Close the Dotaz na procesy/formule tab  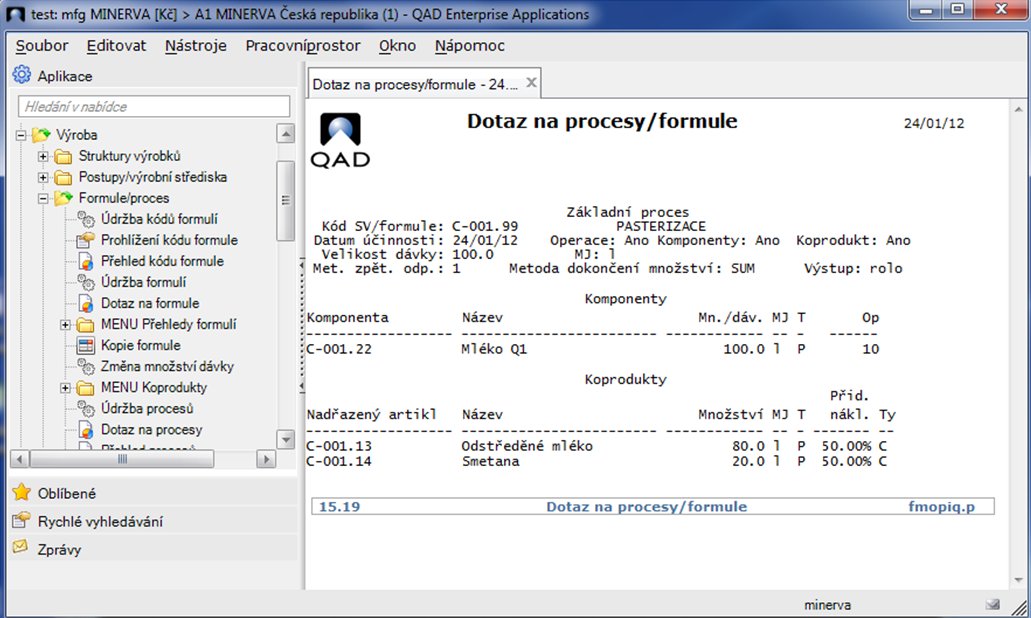(x=531, y=83)
